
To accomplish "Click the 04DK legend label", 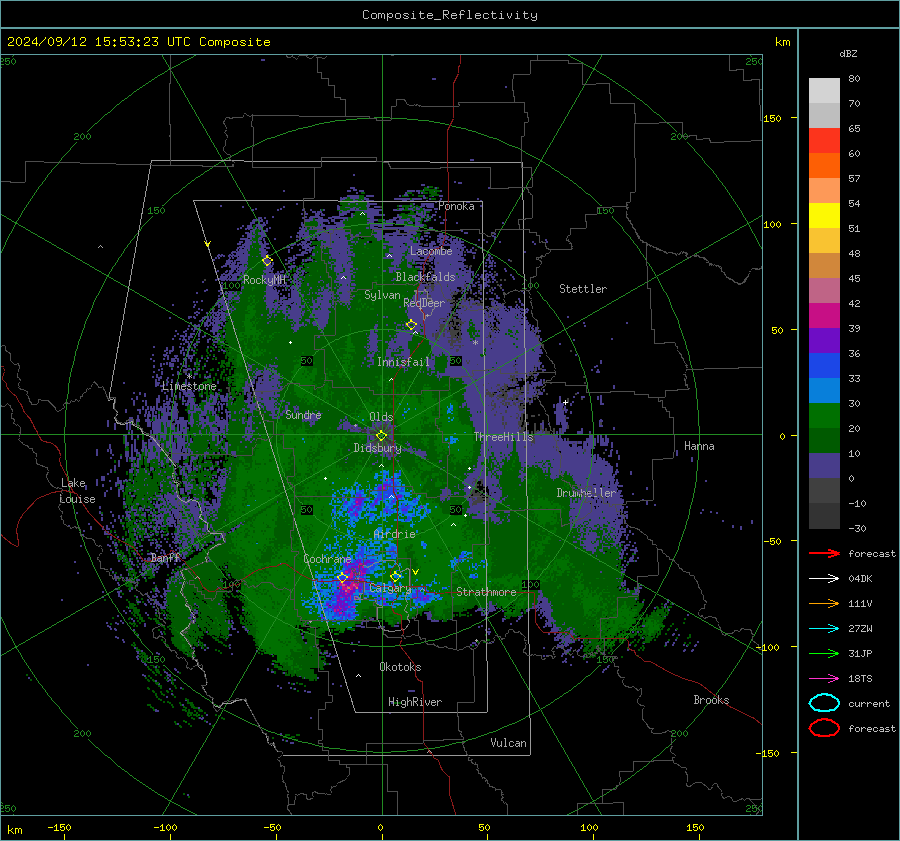I will (860, 579).
